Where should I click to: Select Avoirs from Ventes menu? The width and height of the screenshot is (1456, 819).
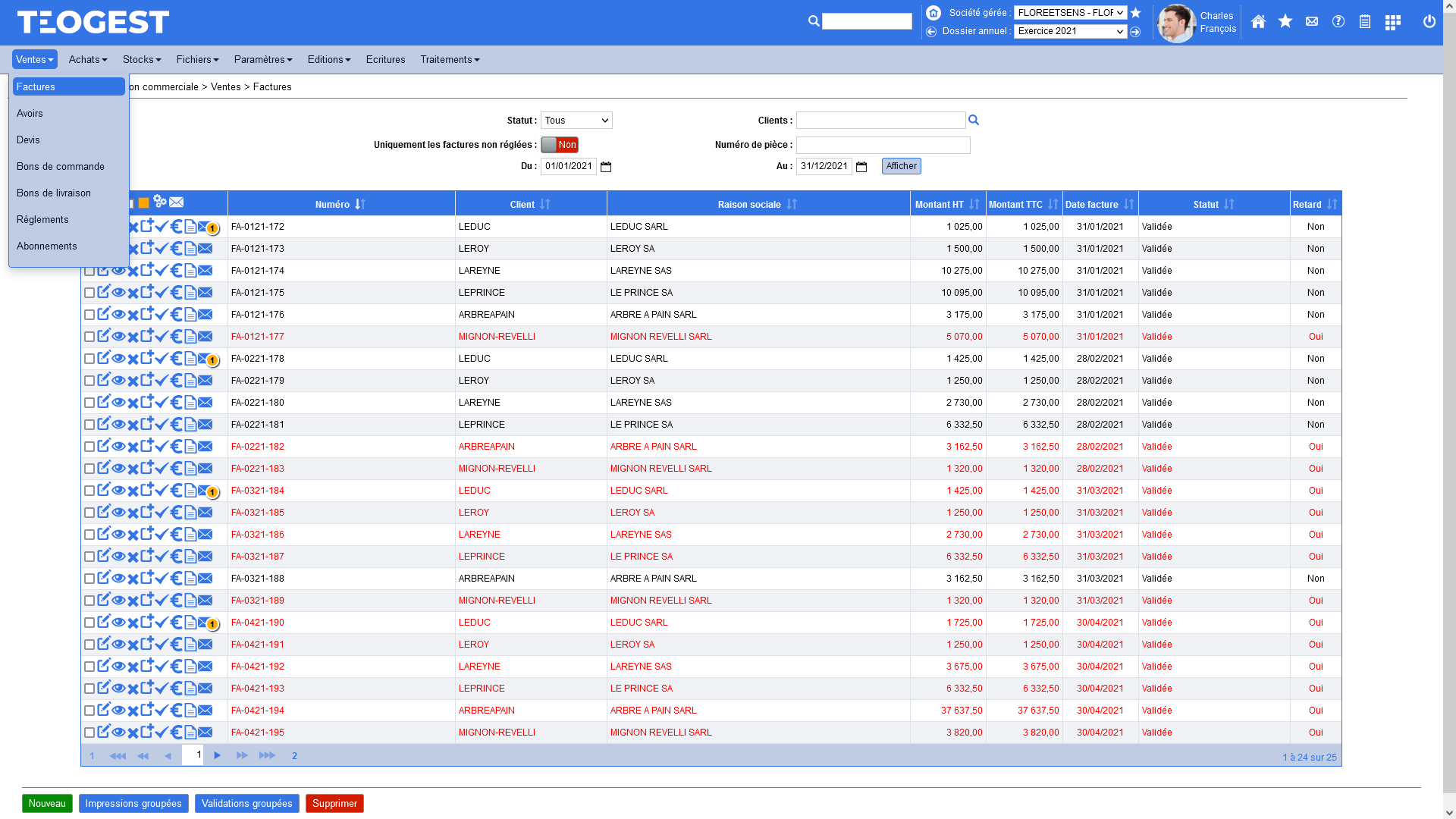(30, 114)
